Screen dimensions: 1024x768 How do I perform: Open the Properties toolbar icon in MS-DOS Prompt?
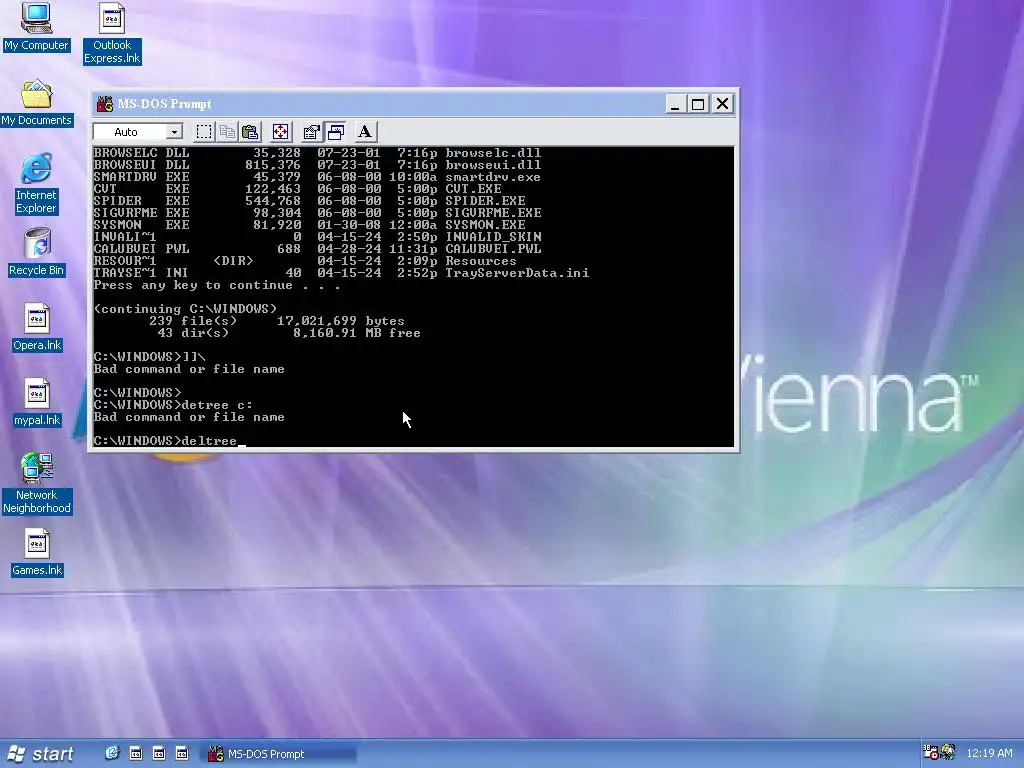(312, 132)
